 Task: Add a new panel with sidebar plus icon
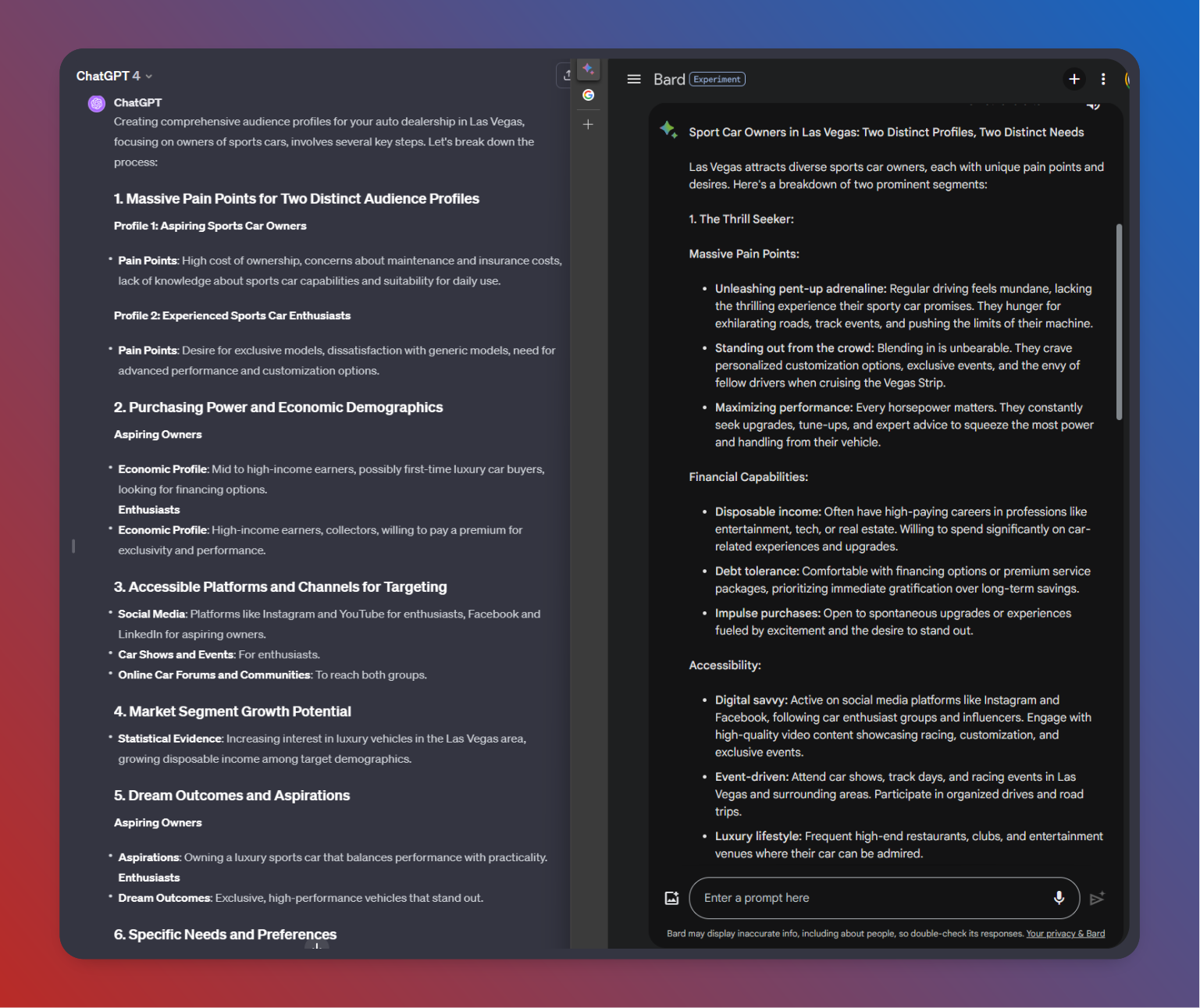click(x=588, y=124)
